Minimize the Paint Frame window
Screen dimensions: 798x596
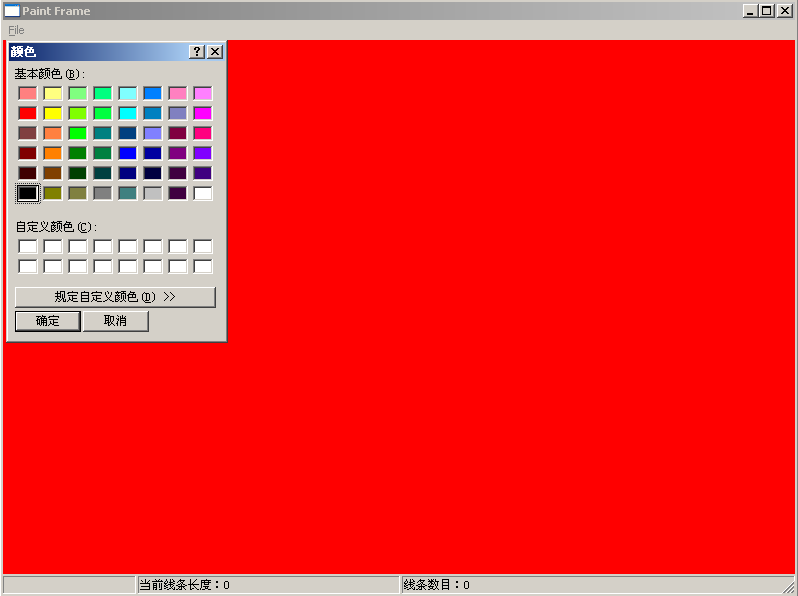click(x=750, y=11)
